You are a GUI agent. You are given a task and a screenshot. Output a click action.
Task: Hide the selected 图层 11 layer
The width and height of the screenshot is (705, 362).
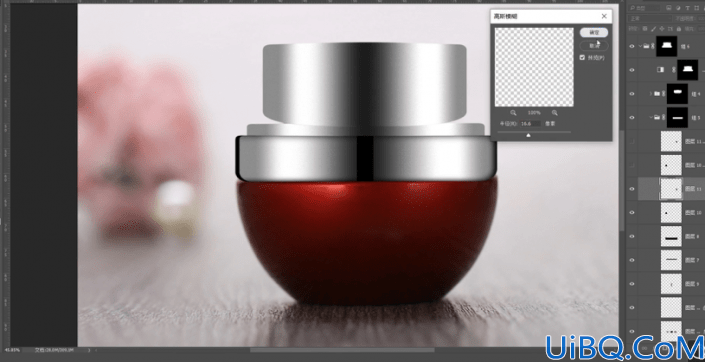[632, 189]
